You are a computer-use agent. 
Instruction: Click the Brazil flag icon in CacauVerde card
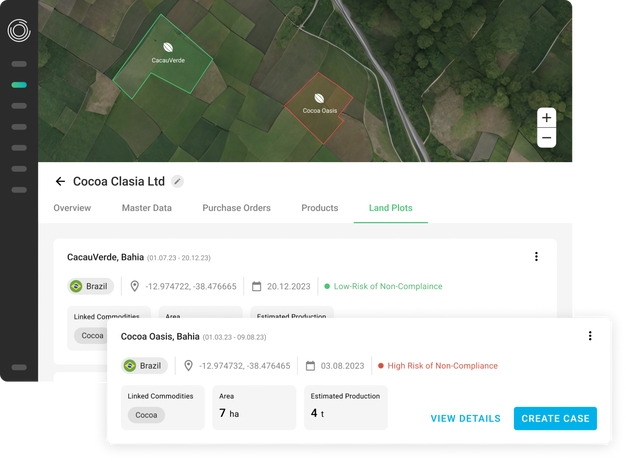coord(76,286)
